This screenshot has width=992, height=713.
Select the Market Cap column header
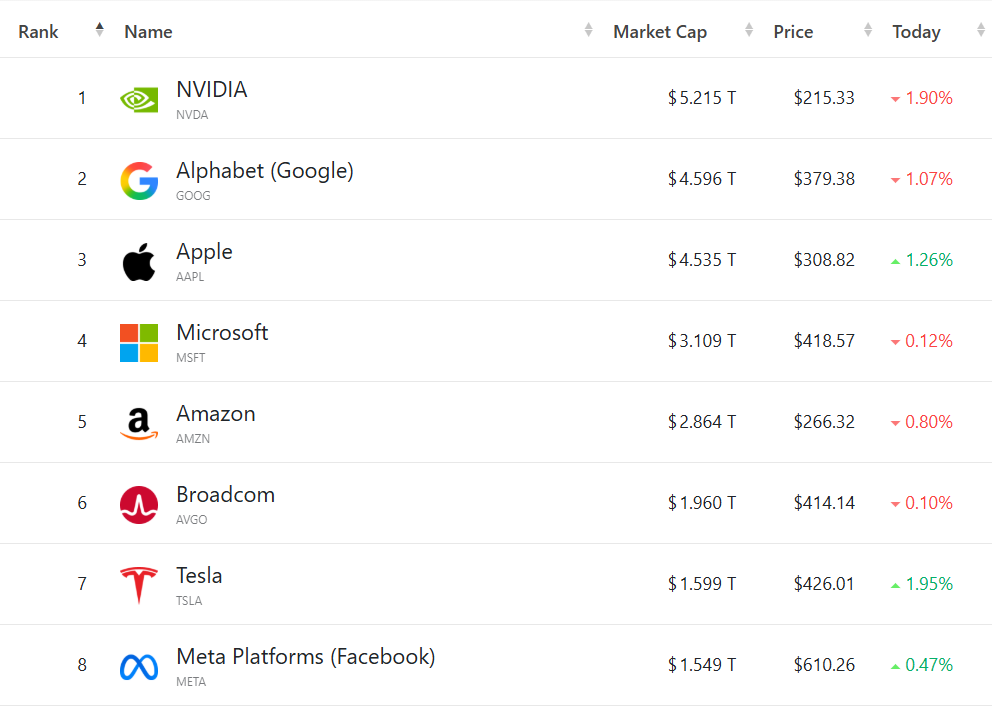(x=660, y=32)
